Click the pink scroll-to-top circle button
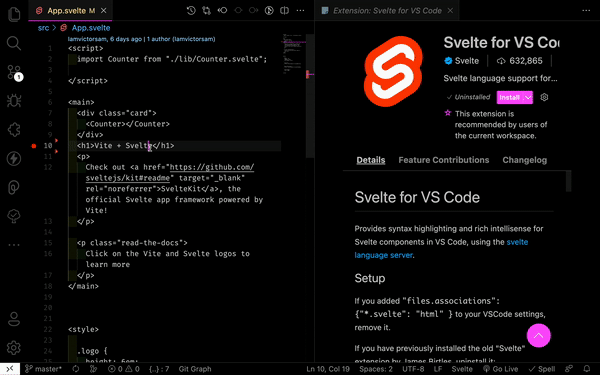600x375 pixels. pos(538,336)
